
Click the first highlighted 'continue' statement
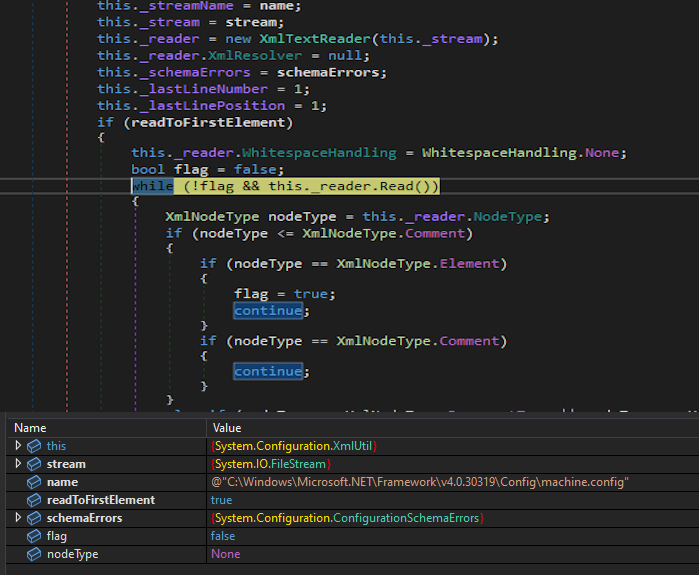coord(267,310)
